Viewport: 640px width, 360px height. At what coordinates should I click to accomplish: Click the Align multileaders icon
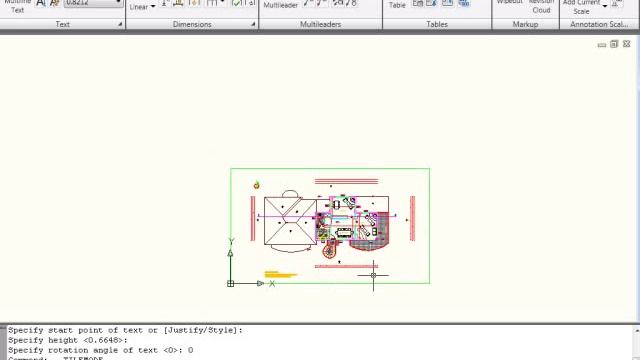click(337, 3)
